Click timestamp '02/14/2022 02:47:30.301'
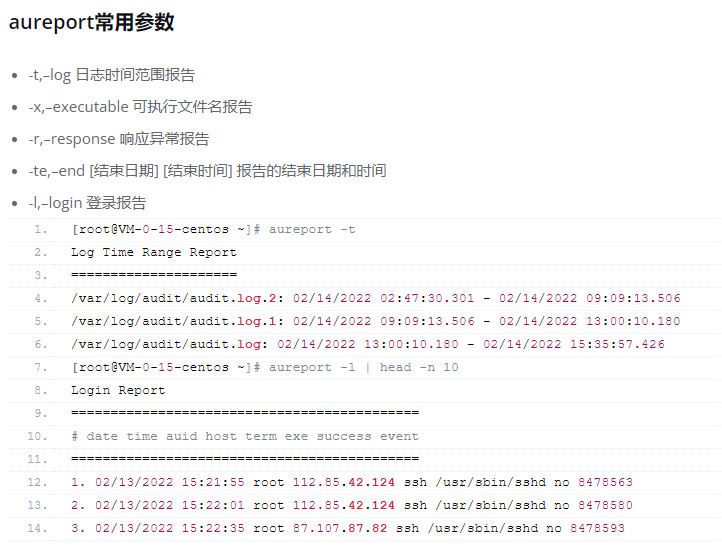Image resolution: width=722 pixels, height=553 pixels. 384,298
